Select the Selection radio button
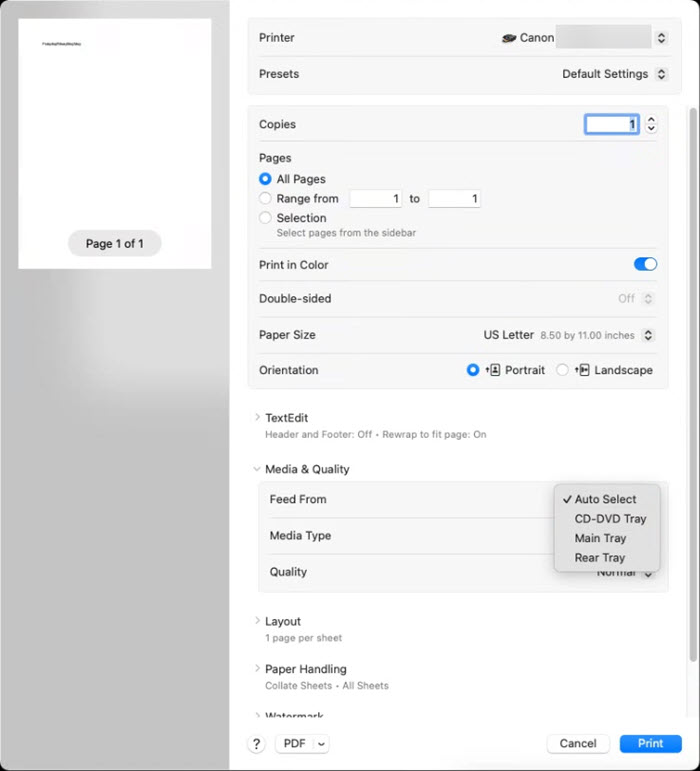Viewport: 700px width, 771px height. 265,218
